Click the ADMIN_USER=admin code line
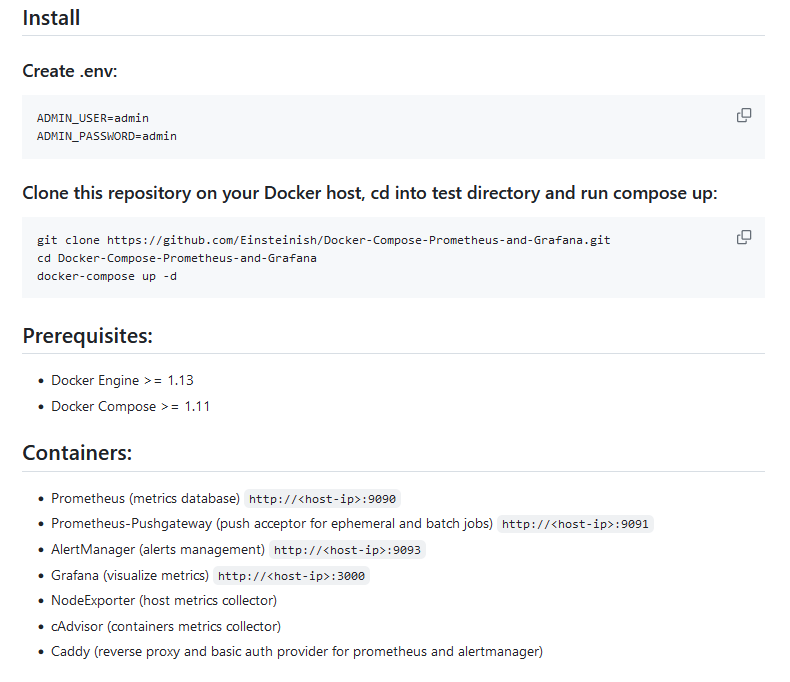The image size is (790, 682). (93, 118)
